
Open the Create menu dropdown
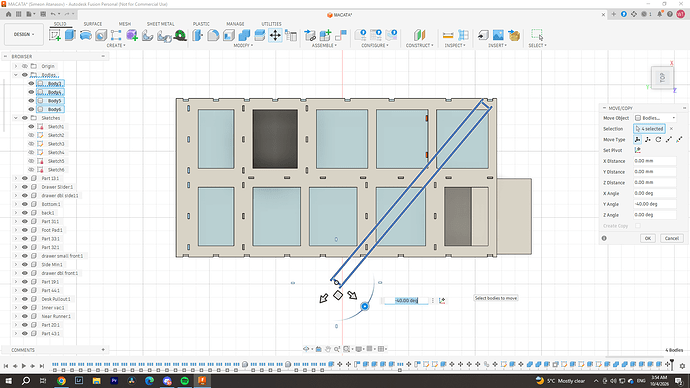116,45
